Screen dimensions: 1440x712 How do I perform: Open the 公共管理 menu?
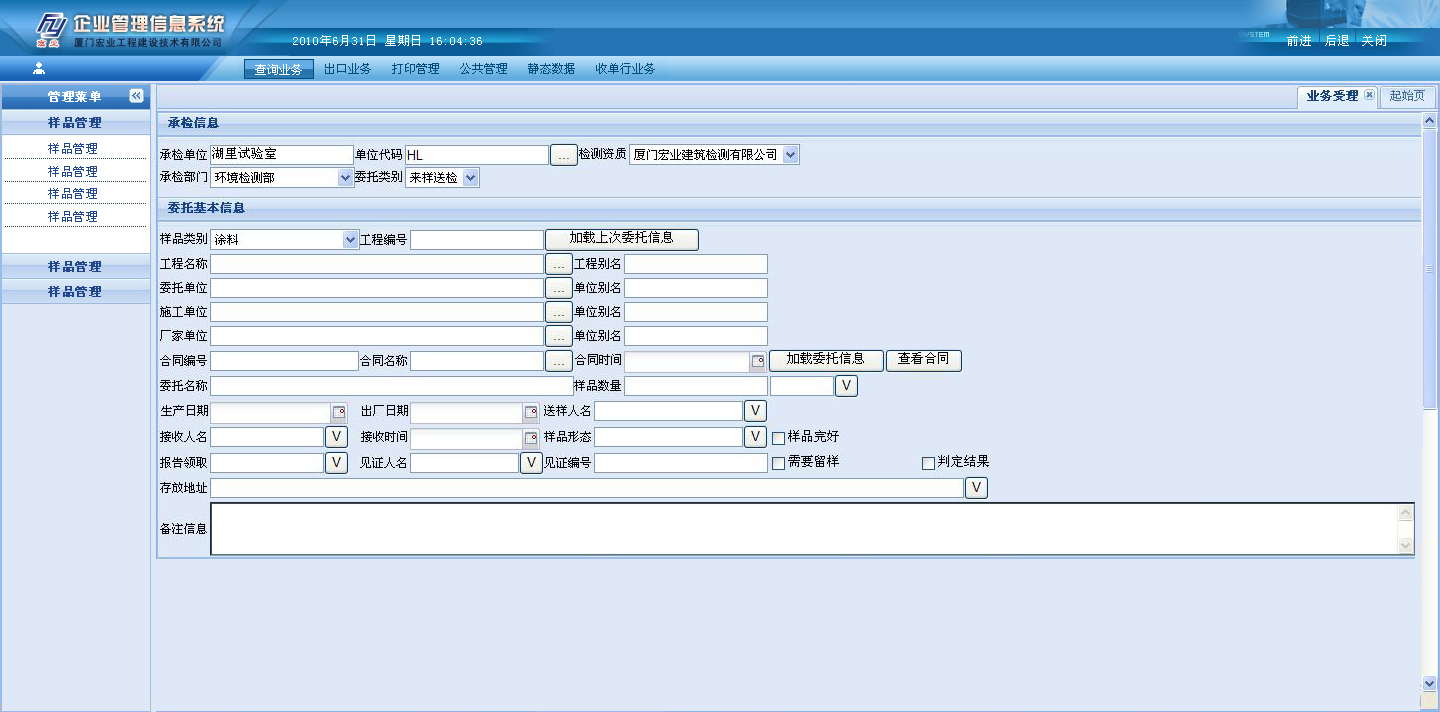tap(483, 69)
